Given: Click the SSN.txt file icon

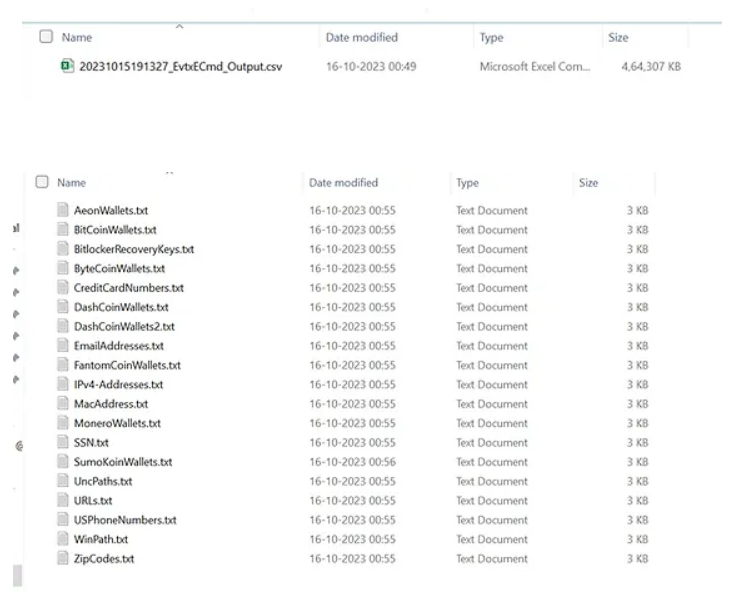Looking at the screenshot, I should click(x=63, y=443).
